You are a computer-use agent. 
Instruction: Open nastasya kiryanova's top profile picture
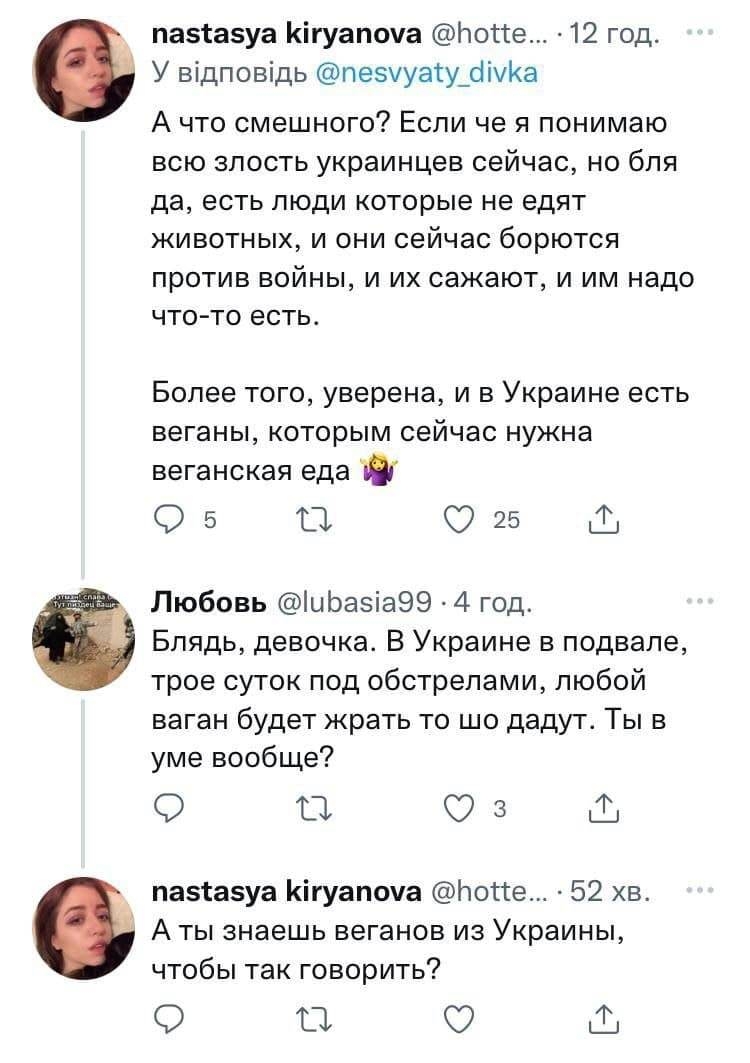point(83,70)
